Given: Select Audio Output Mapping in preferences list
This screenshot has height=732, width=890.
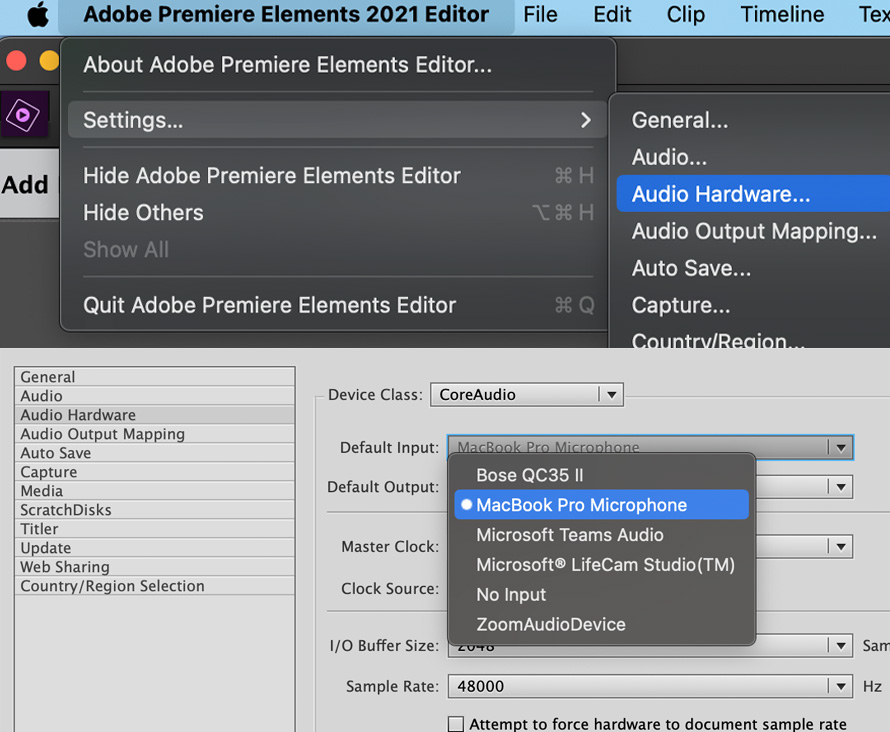Looking at the screenshot, I should click(154, 434).
